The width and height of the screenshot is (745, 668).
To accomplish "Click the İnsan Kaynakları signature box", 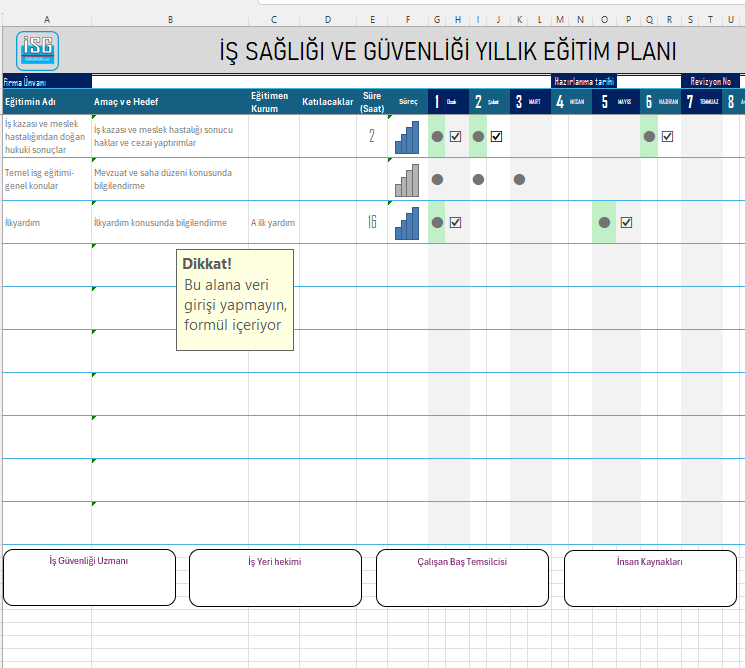I will (x=650, y=579).
